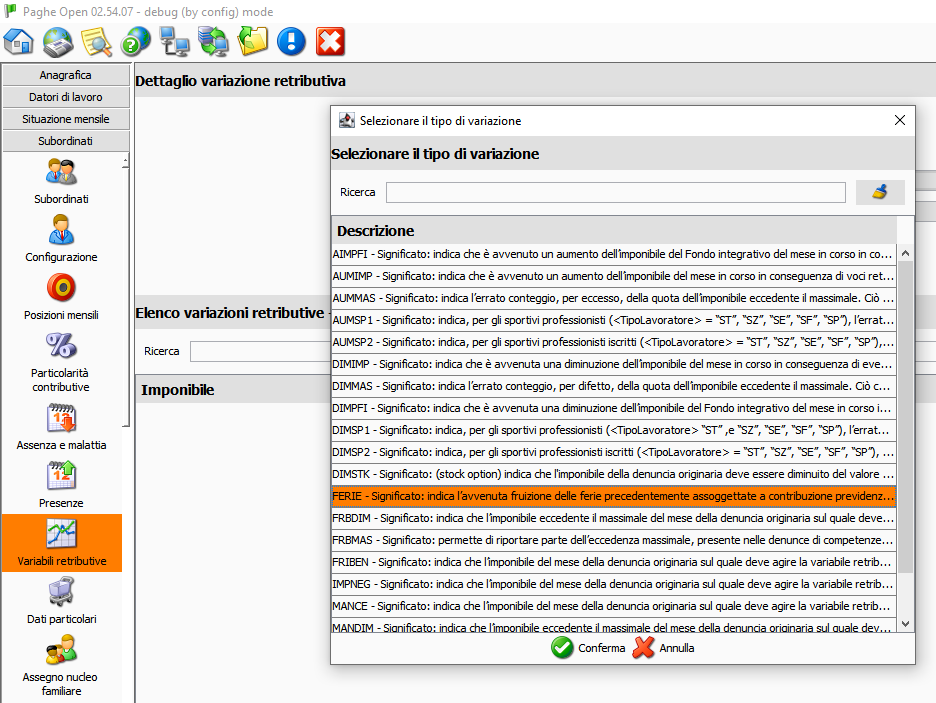Click the list scrollbar down arrow
Image resolution: width=936 pixels, height=703 pixels.
[x=905, y=624]
